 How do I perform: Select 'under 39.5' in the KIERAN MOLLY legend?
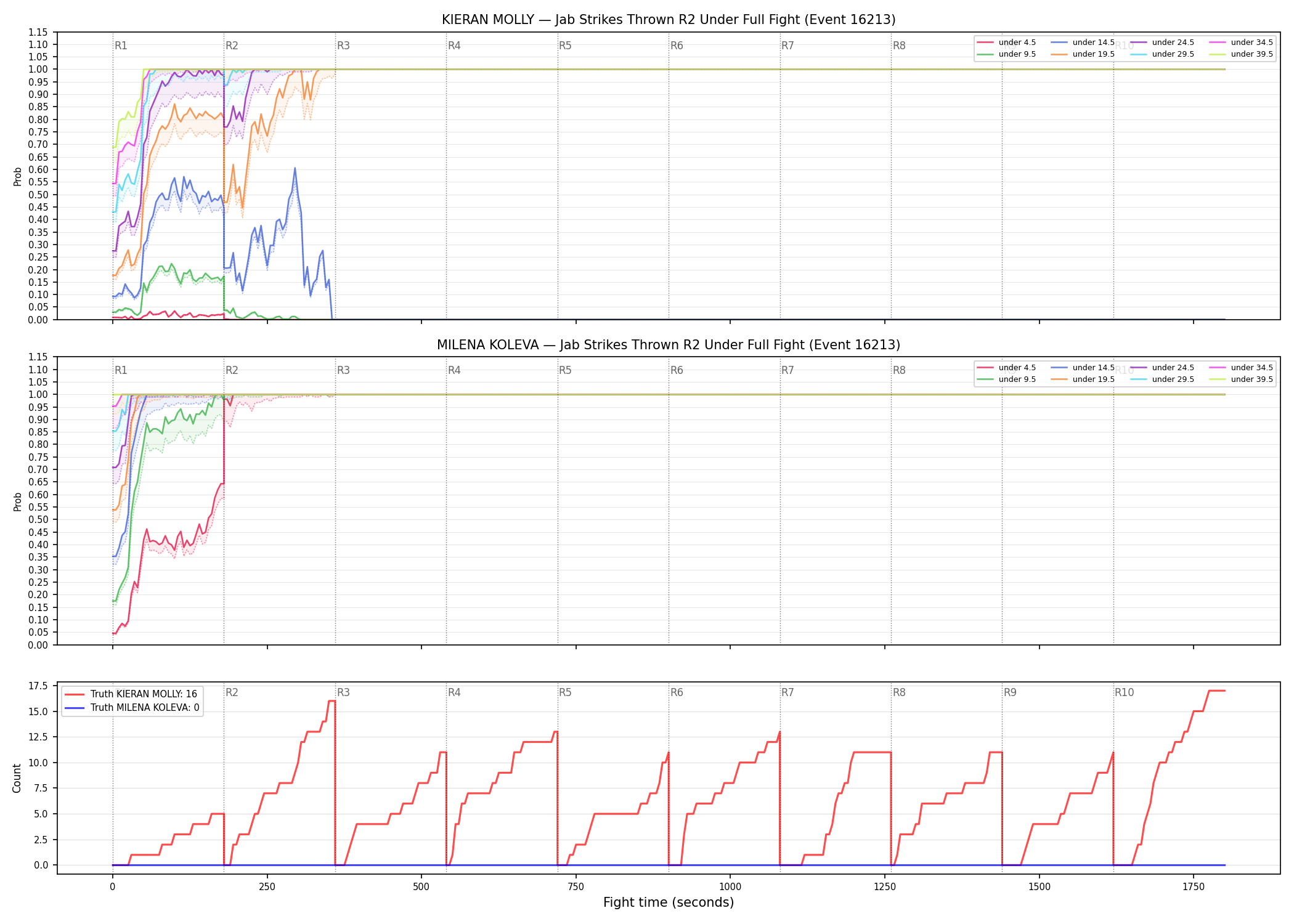coord(1242,54)
